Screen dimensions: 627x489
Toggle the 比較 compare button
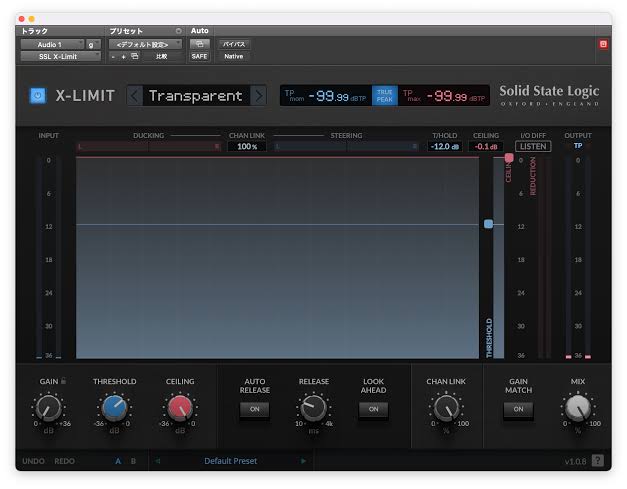tap(162, 56)
